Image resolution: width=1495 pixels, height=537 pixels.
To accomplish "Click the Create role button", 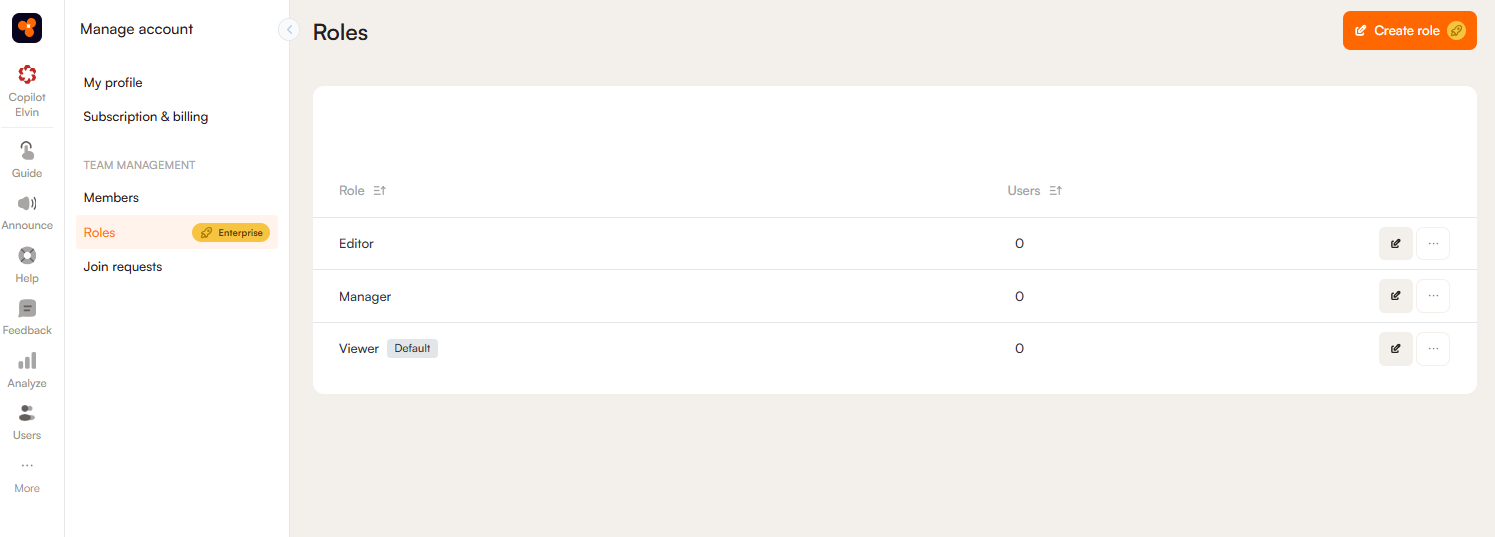I will [x=1409, y=31].
